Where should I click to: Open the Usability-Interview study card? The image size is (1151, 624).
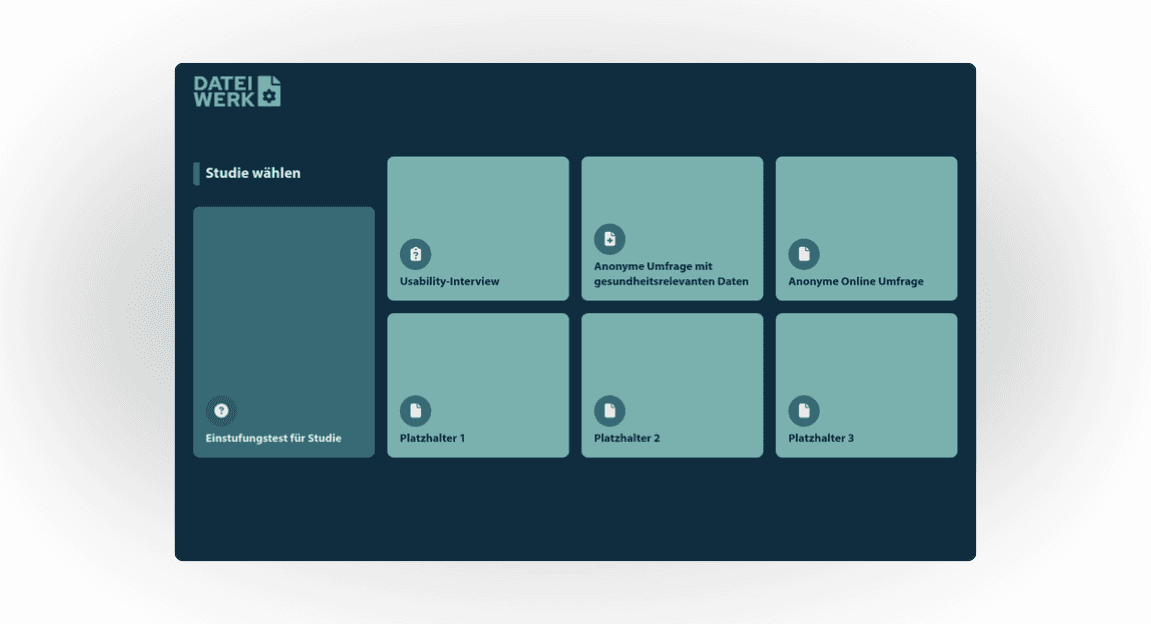click(477, 210)
